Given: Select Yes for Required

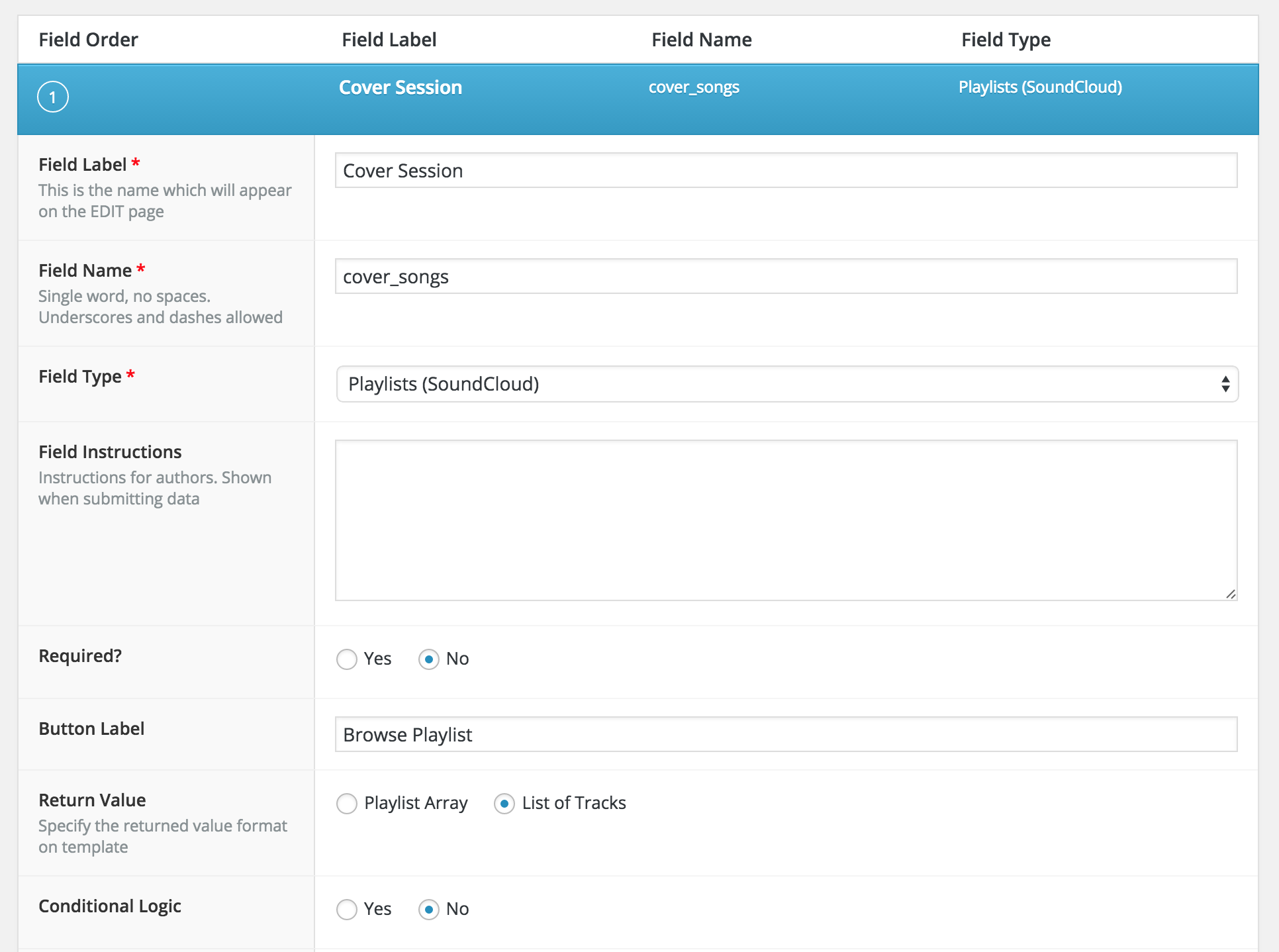Looking at the screenshot, I should [347, 659].
